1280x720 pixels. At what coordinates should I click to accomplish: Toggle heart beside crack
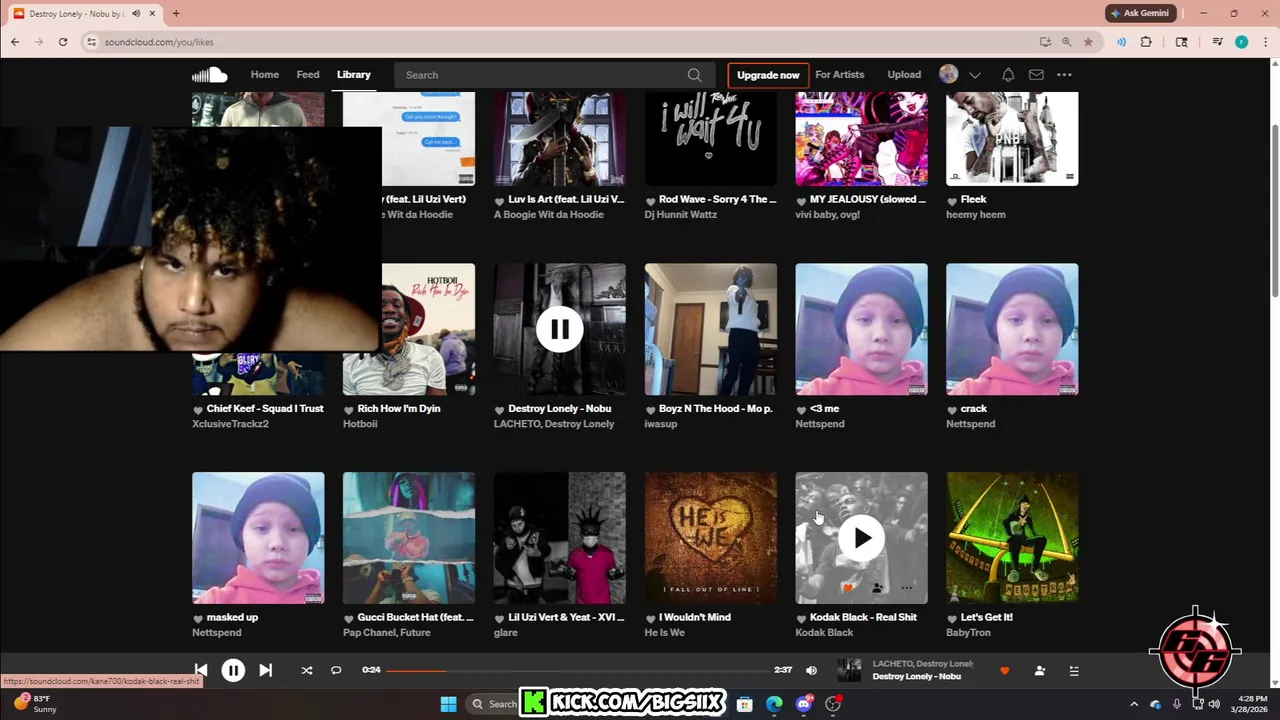tap(952, 409)
